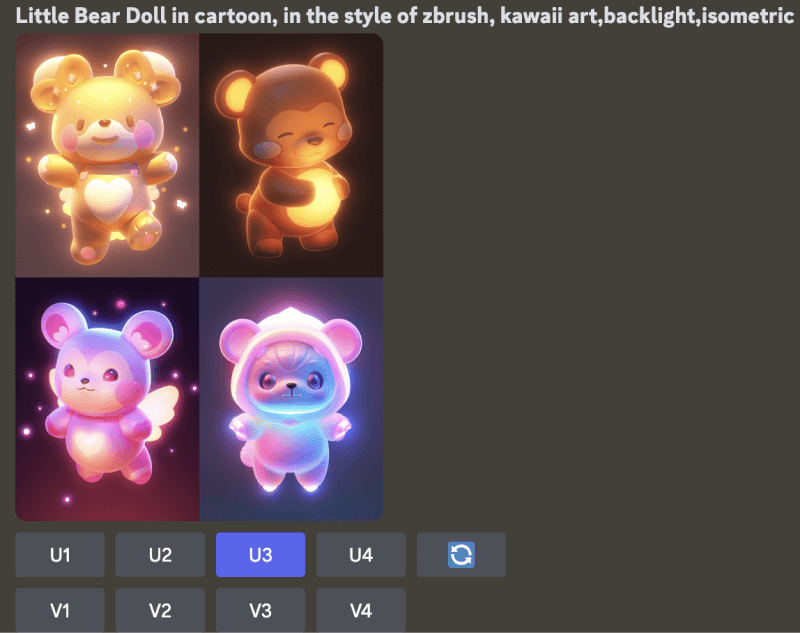Create variations of image two with V2

160,610
